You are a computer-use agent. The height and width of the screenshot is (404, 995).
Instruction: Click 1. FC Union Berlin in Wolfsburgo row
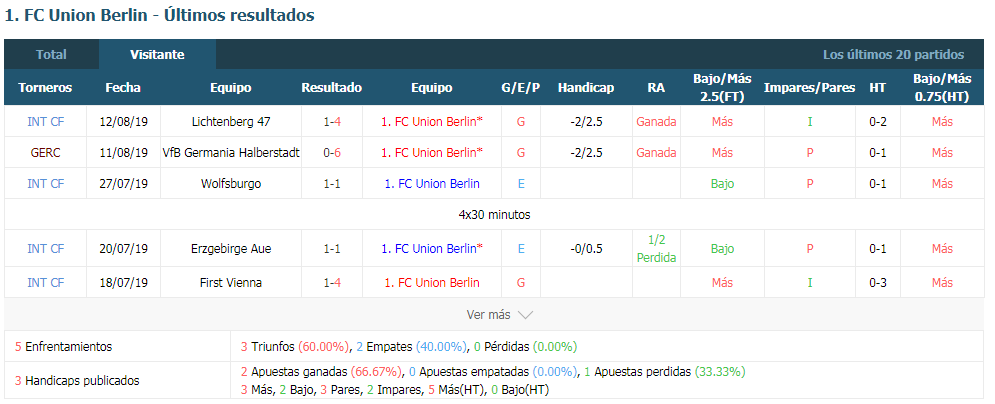point(432,184)
